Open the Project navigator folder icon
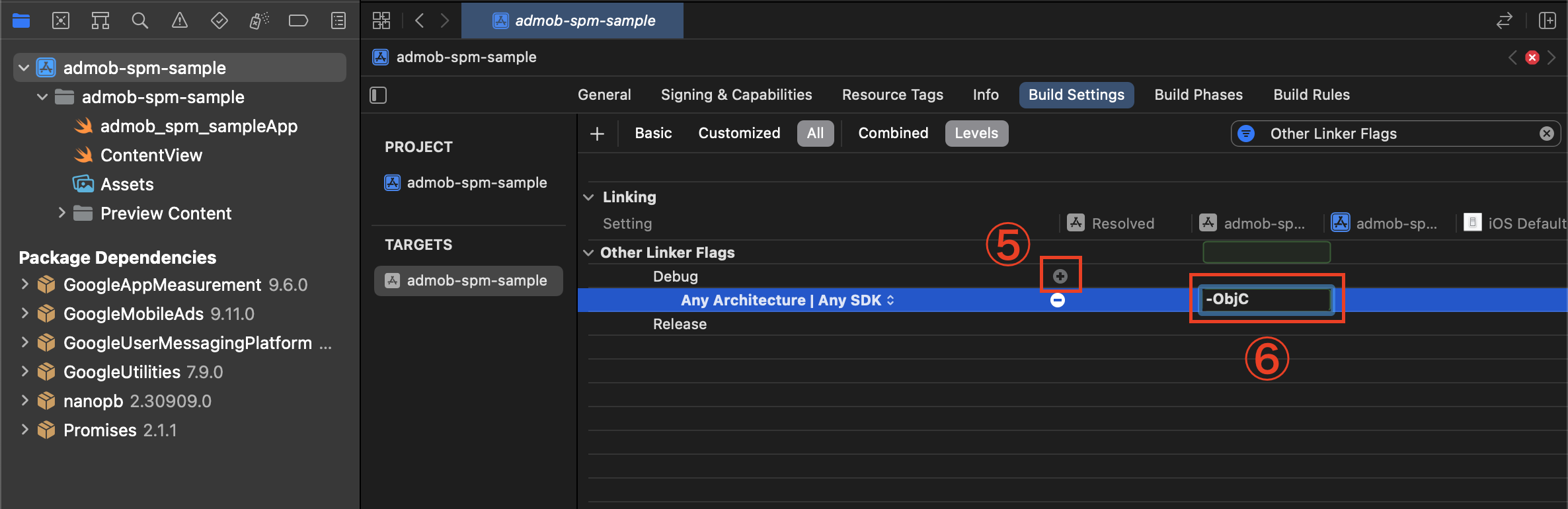The image size is (1568, 509). (21, 21)
